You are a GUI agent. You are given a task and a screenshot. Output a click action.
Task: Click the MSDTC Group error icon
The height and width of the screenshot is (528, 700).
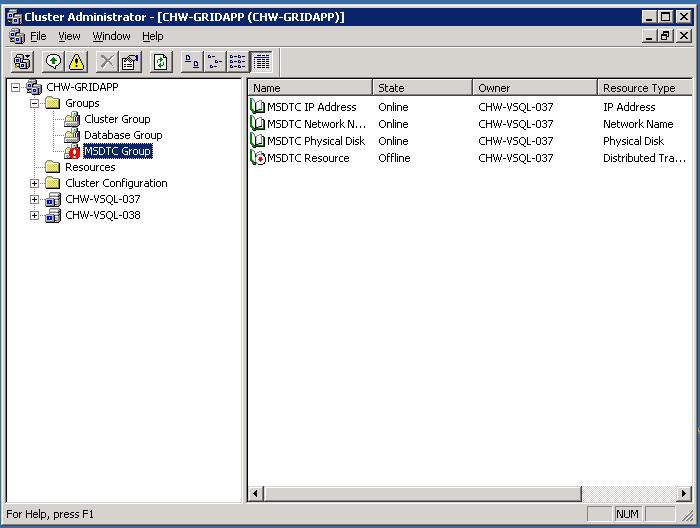pyautogui.click(x=72, y=151)
